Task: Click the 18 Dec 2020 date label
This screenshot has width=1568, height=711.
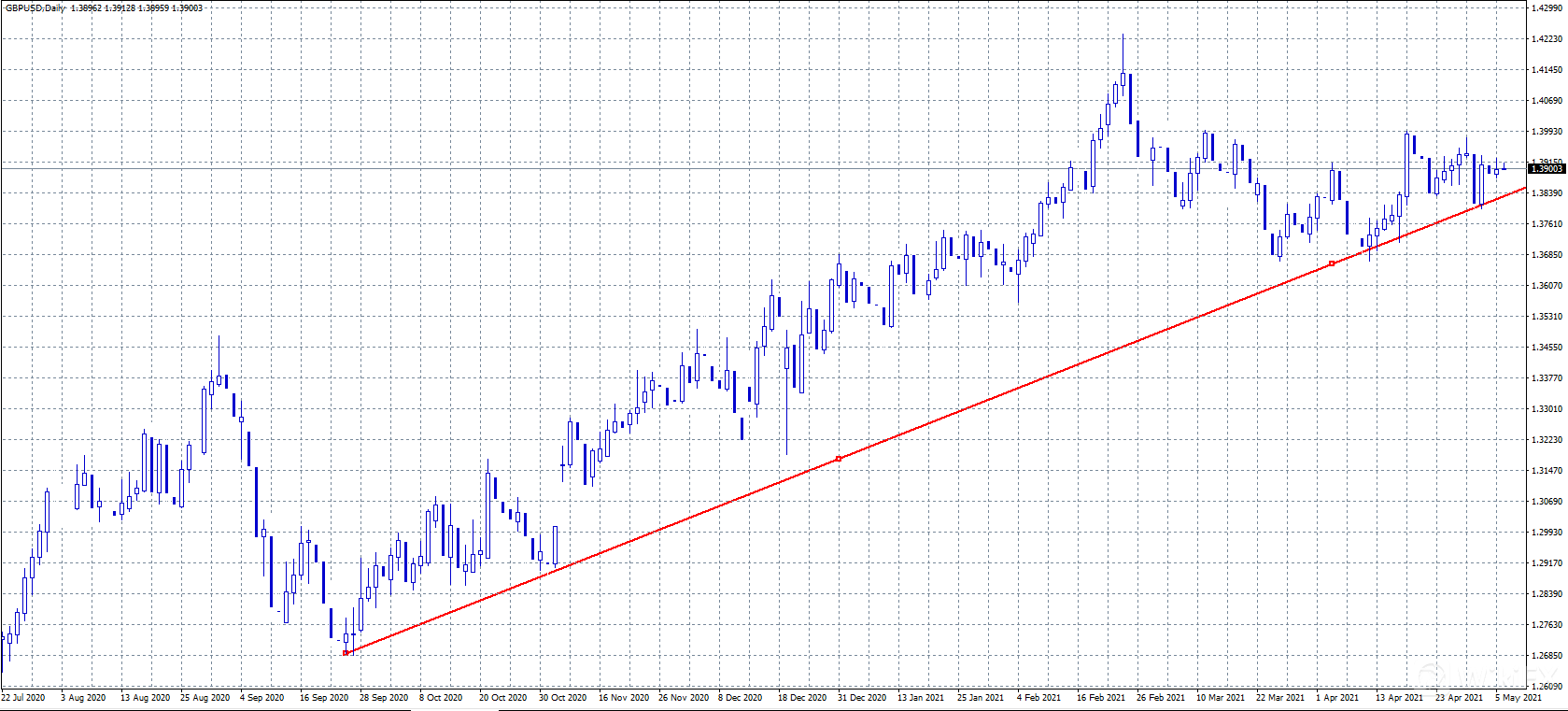Action: 802,697
